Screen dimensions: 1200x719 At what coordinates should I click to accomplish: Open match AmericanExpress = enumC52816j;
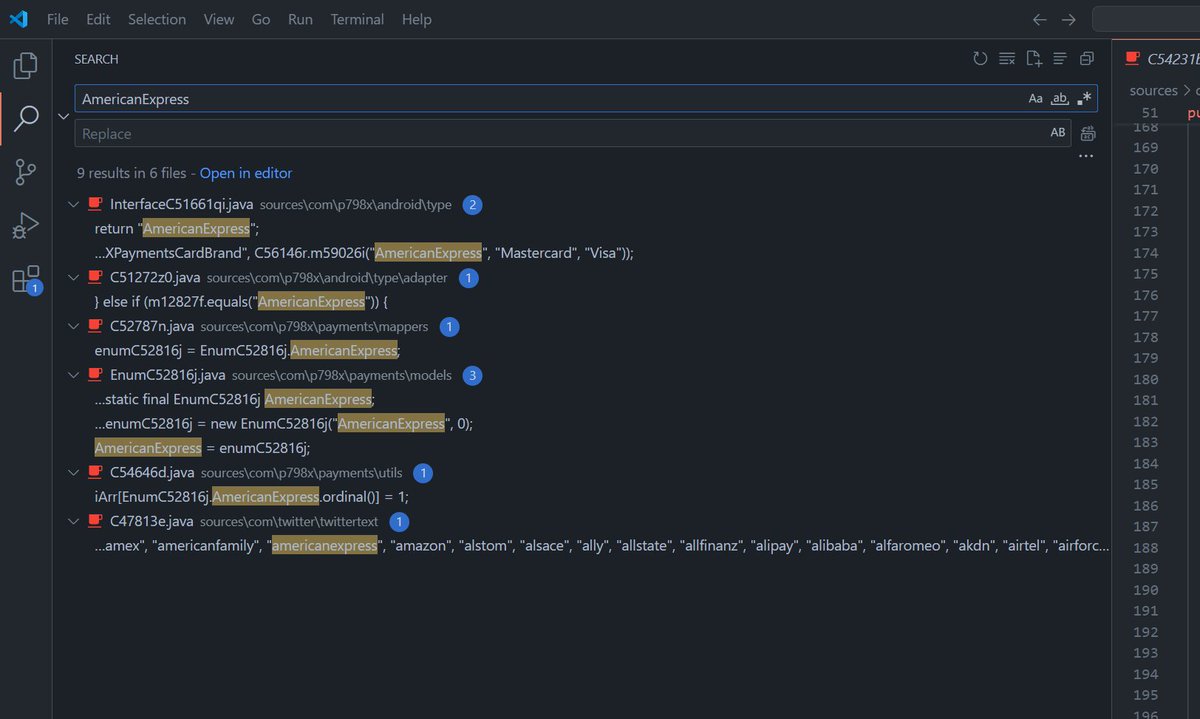(203, 448)
